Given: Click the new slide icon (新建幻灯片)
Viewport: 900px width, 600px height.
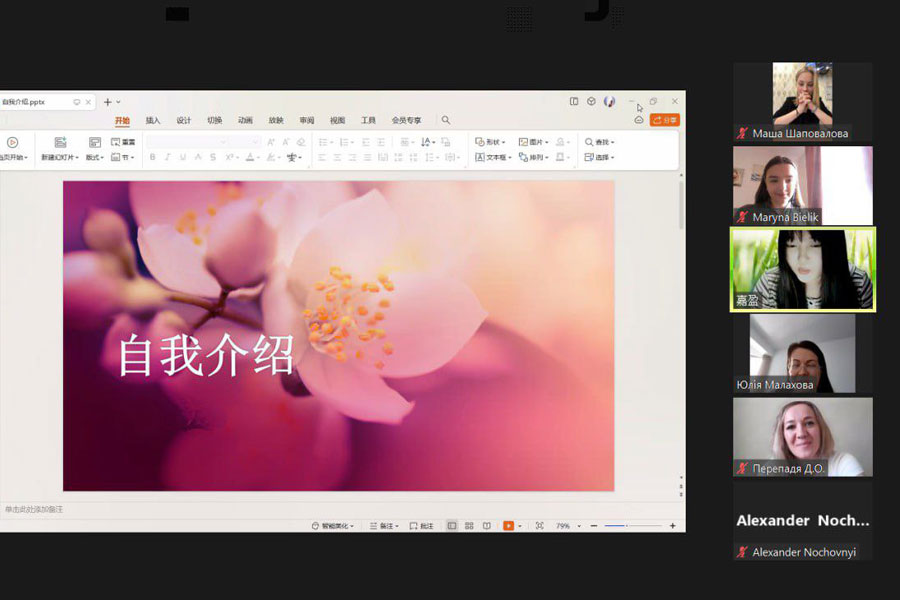Looking at the screenshot, I should [60, 143].
